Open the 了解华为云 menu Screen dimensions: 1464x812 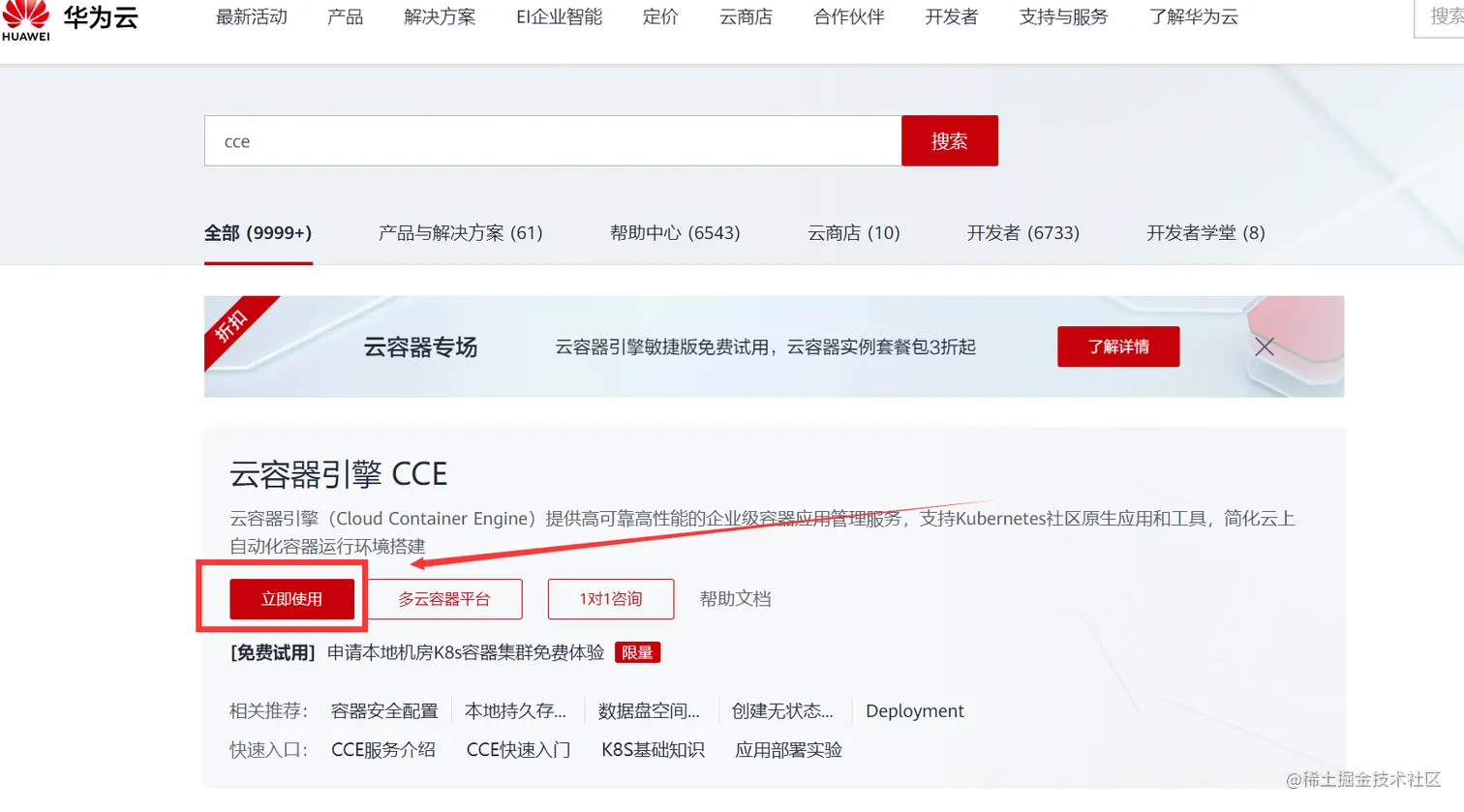1194,16
